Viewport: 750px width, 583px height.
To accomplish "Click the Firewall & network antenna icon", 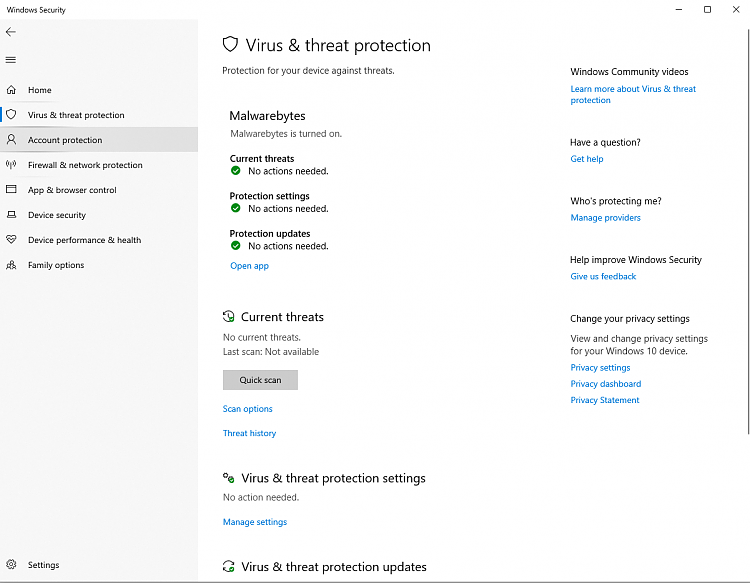I will 11,165.
